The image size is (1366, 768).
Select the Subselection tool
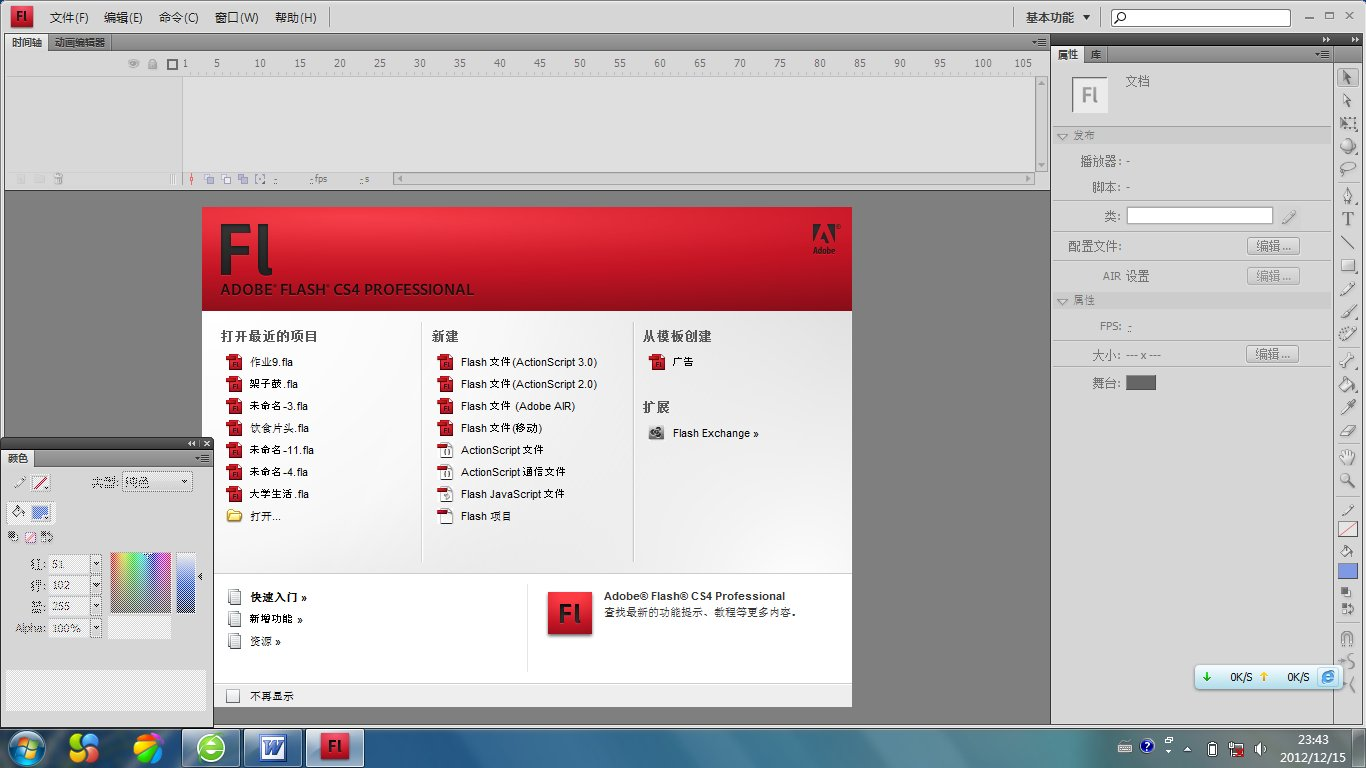point(1347,100)
